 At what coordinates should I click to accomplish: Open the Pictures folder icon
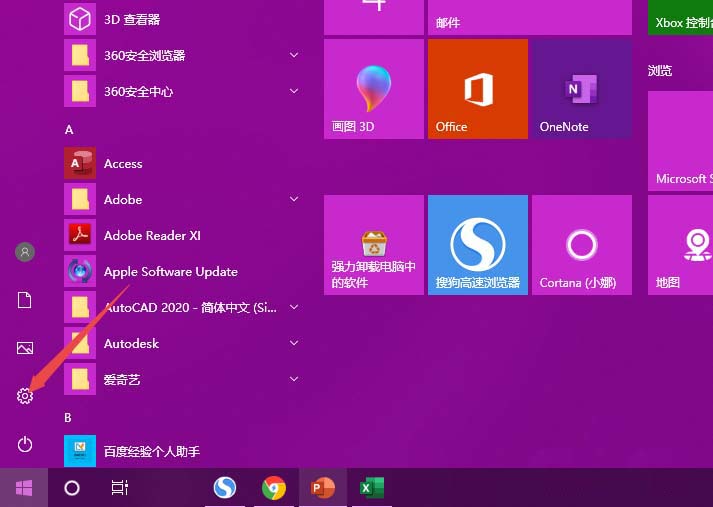coord(25,348)
